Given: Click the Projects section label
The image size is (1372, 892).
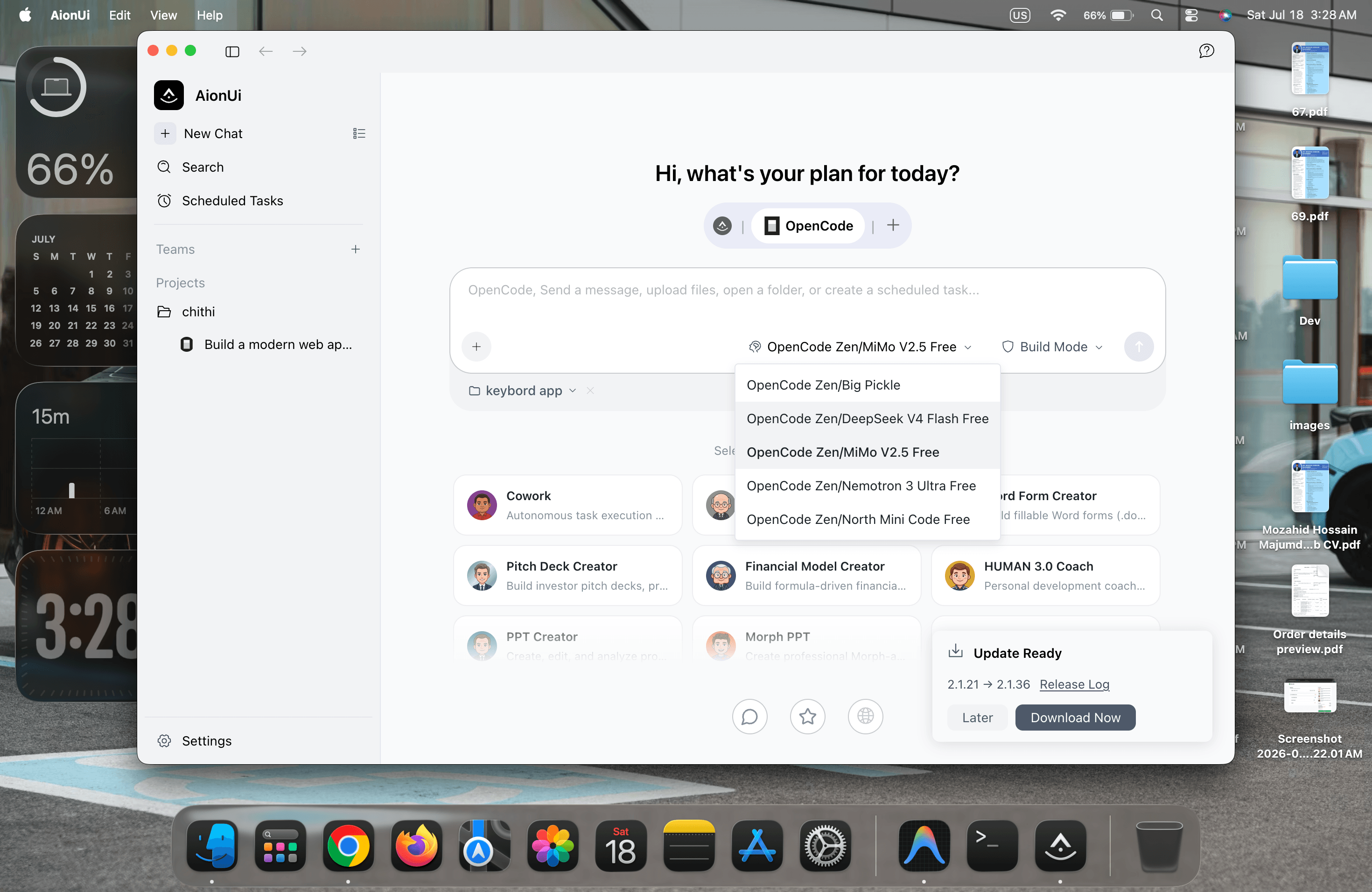Looking at the screenshot, I should pos(181,283).
